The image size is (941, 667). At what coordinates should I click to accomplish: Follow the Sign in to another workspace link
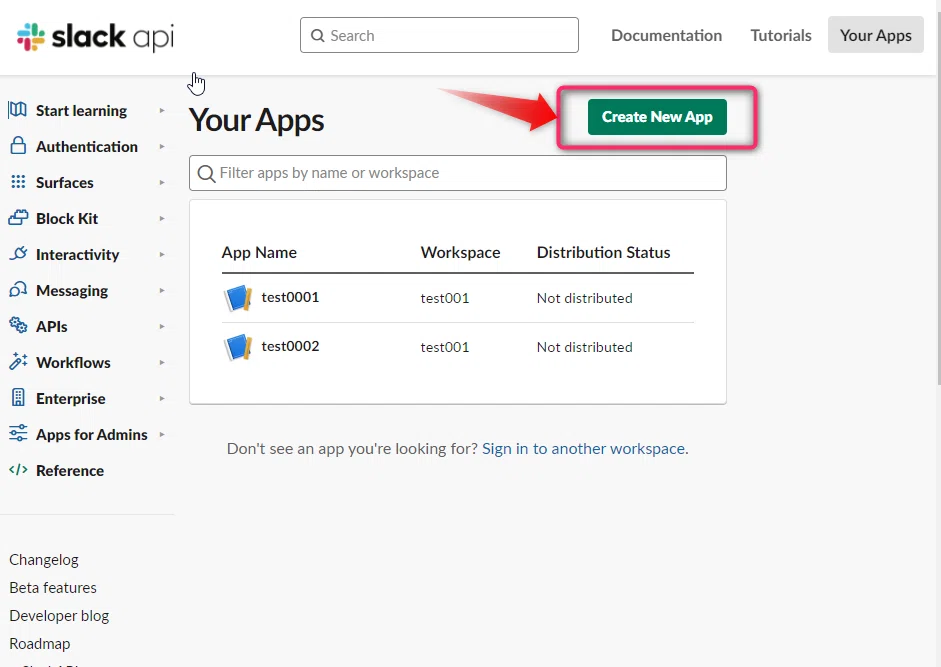coord(583,448)
